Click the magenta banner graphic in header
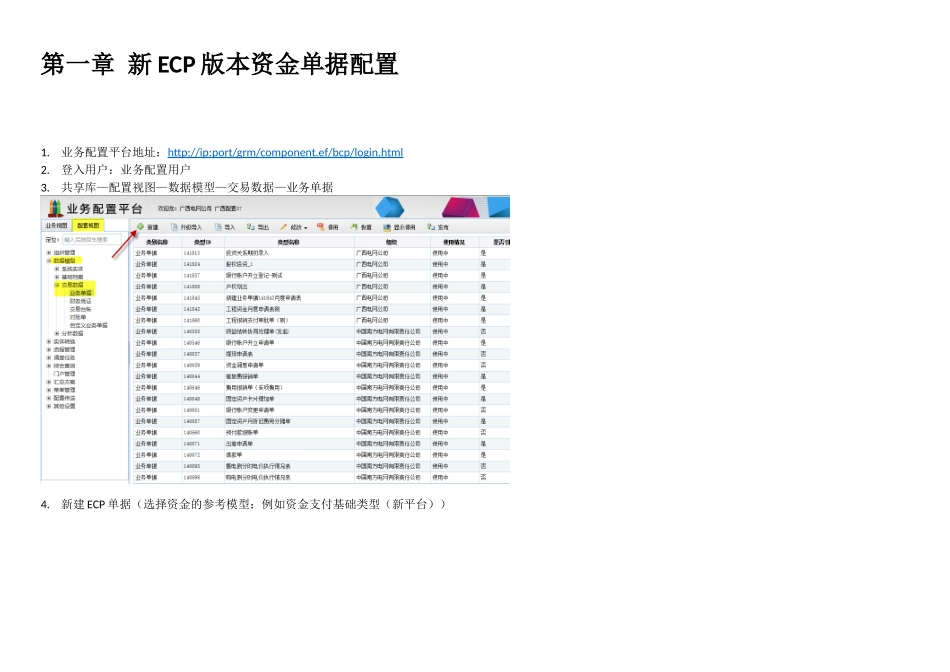 click(x=460, y=207)
